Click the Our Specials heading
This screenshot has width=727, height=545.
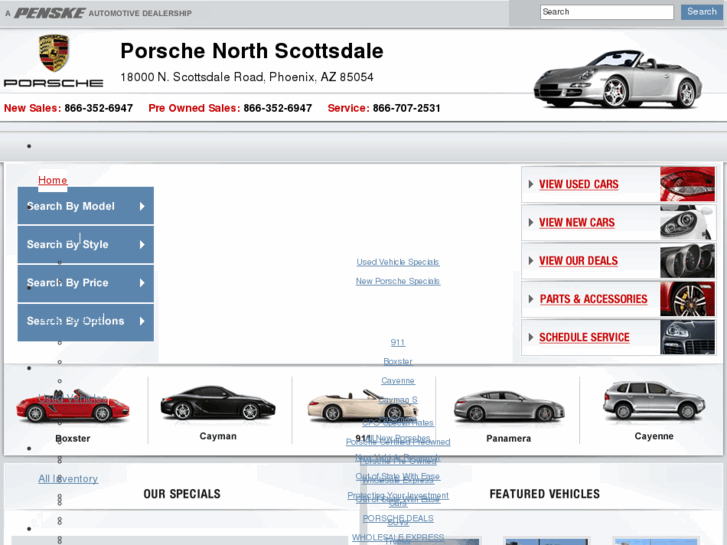pos(182,494)
